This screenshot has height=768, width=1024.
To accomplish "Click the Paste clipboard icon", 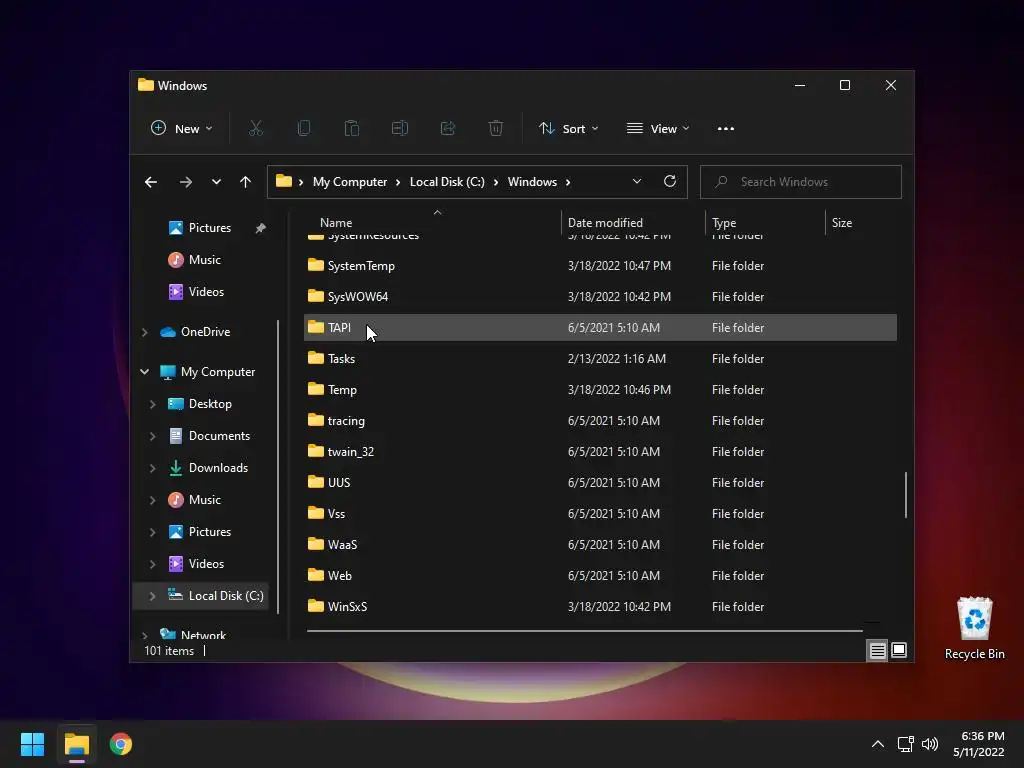I will tap(351, 129).
